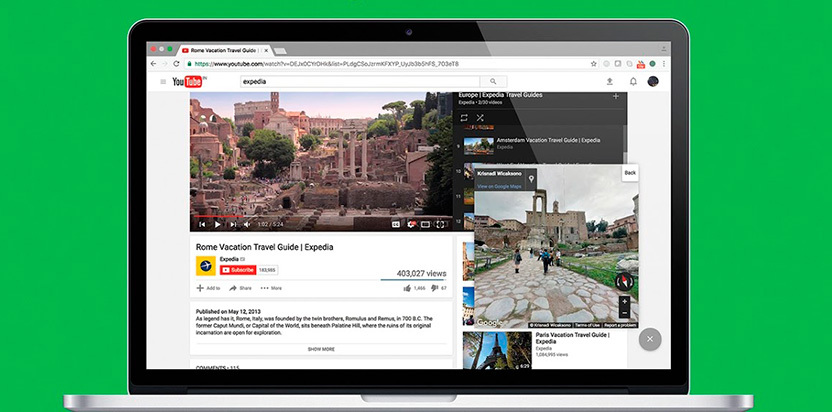This screenshot has height=412, width=832.
Task: Reload the page with the refresh icon
Action: (176, 64)
